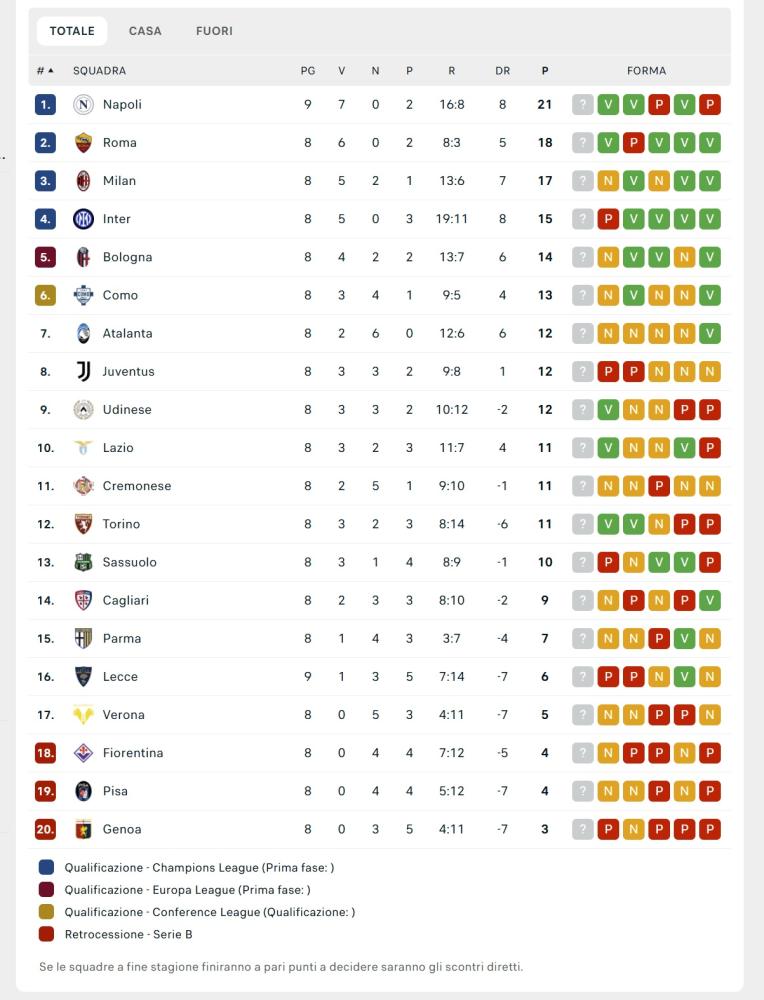Switch to the CASA tab
This screenshot has width=764, height=1000.
(x=145, y=31)
